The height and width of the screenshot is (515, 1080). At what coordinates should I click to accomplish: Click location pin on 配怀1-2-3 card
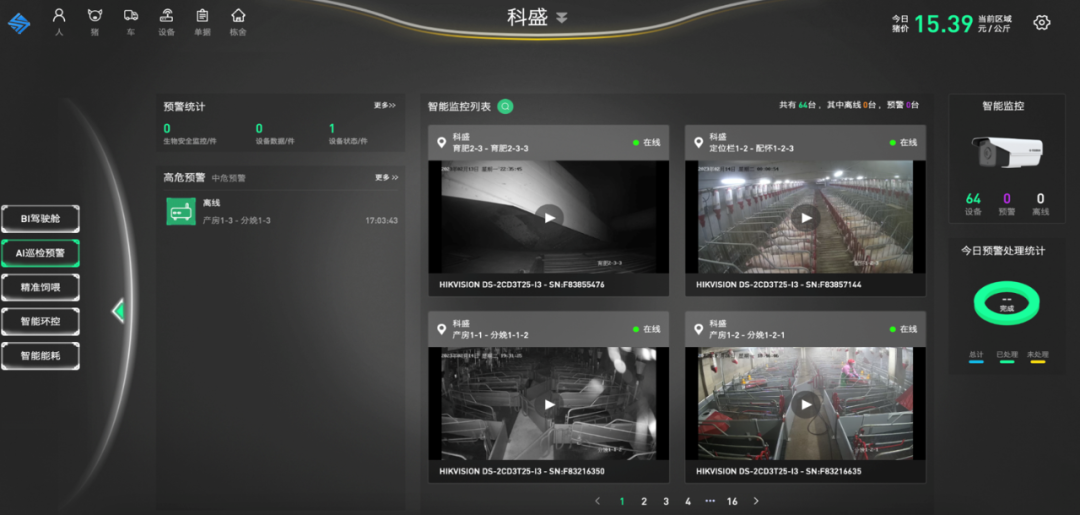coord(698,143)
